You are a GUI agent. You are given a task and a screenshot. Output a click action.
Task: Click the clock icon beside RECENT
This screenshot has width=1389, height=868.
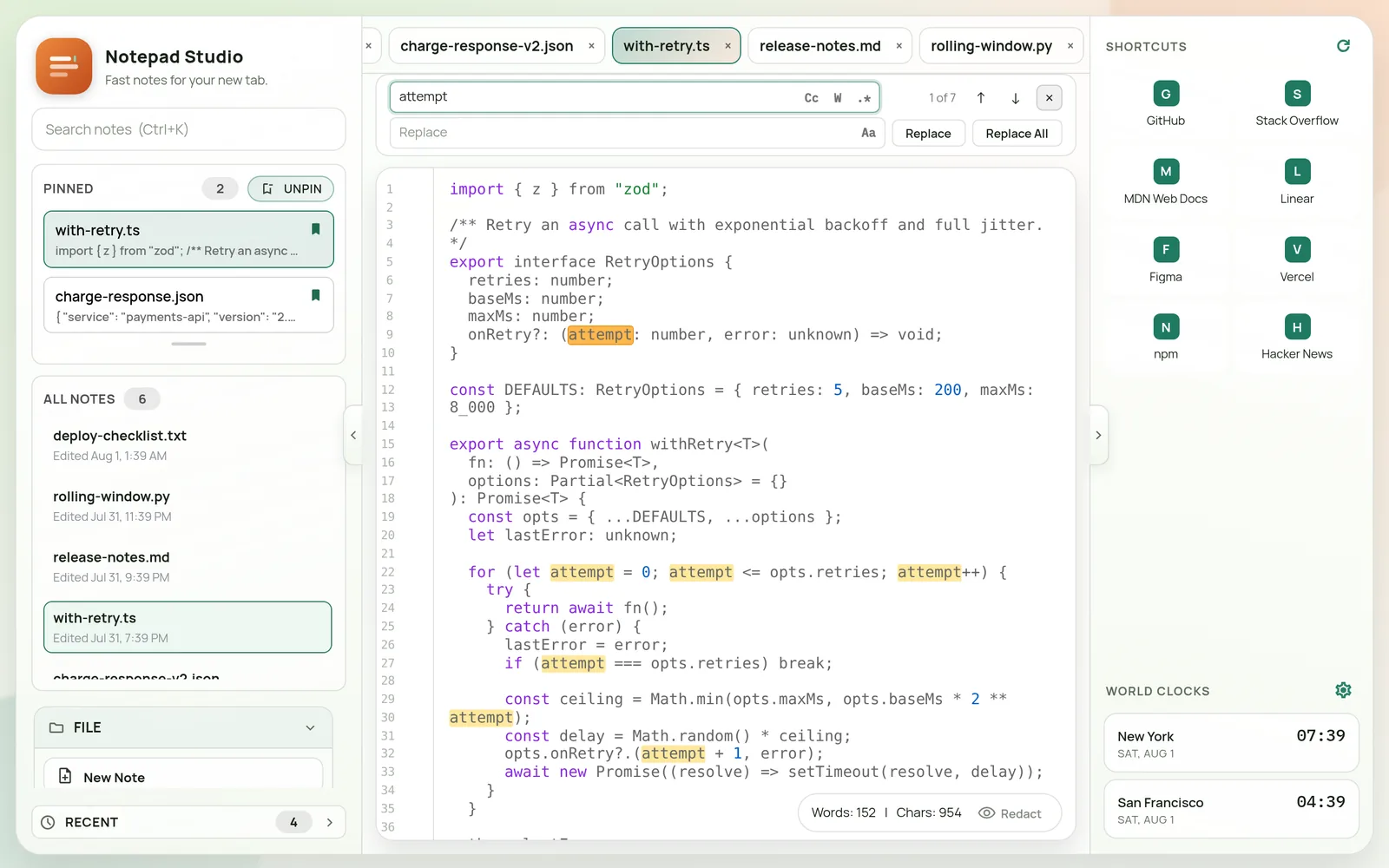tap(49, 822)
